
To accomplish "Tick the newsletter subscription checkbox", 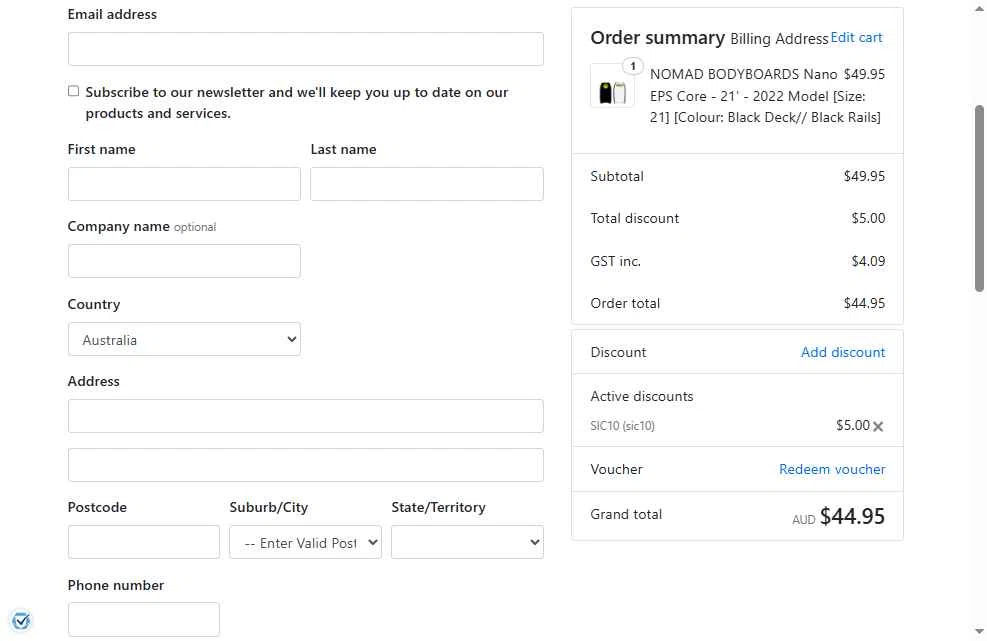I will coord(74,91).
